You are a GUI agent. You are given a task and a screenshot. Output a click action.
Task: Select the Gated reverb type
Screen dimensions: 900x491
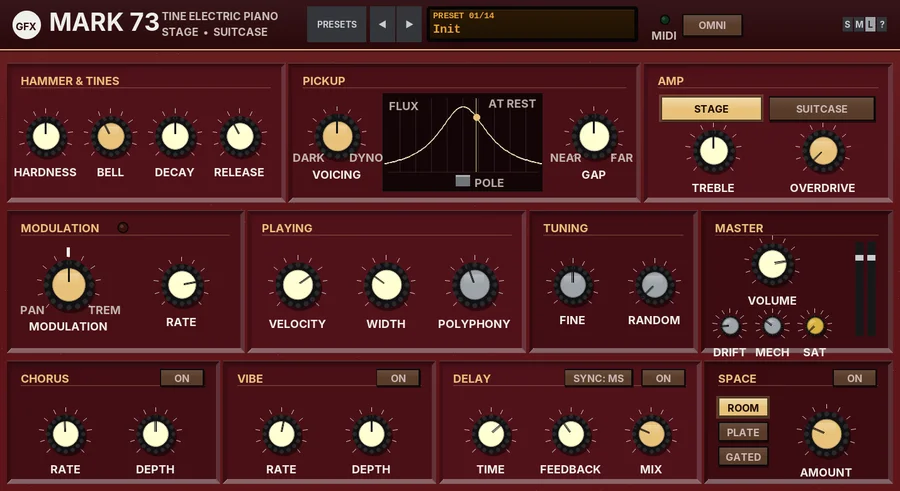[743, 457]
